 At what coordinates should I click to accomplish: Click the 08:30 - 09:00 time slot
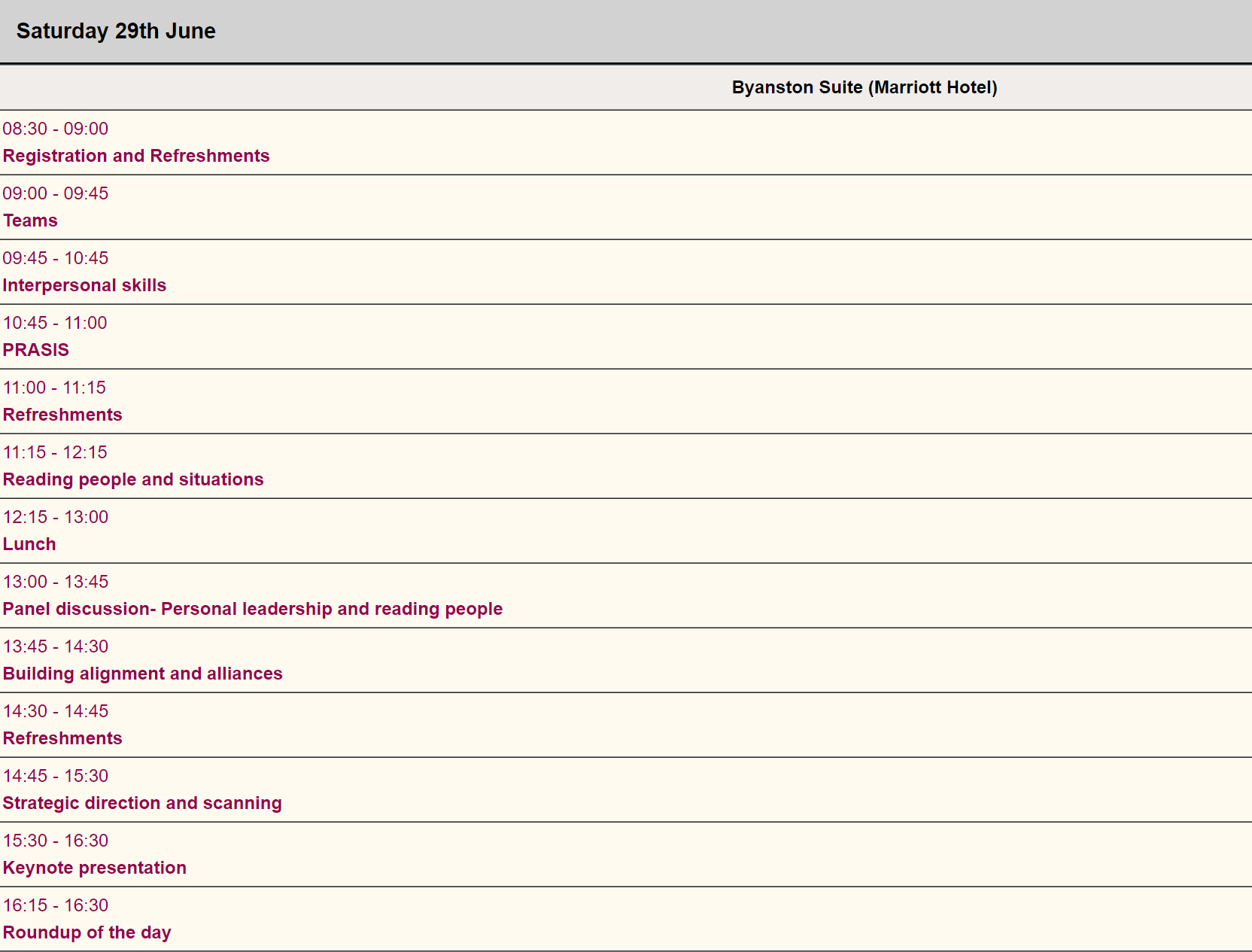pos(56,129)
